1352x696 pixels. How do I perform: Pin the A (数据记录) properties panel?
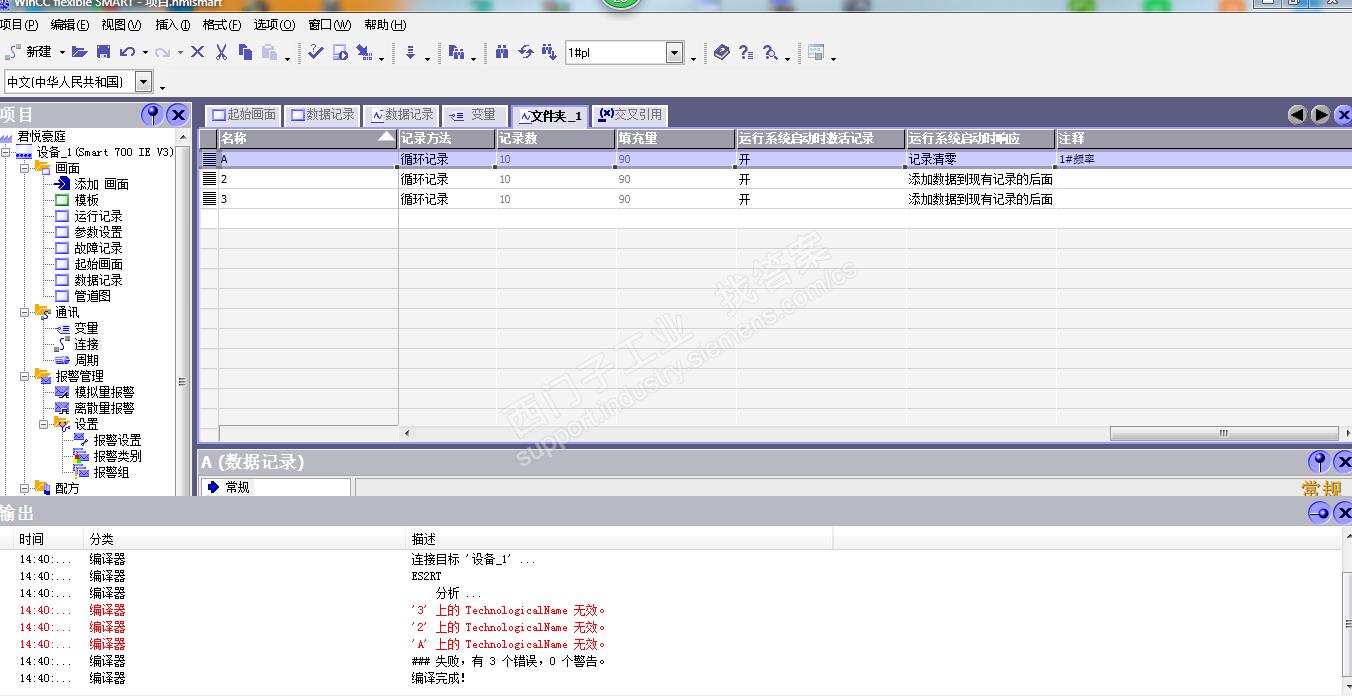1320,461
